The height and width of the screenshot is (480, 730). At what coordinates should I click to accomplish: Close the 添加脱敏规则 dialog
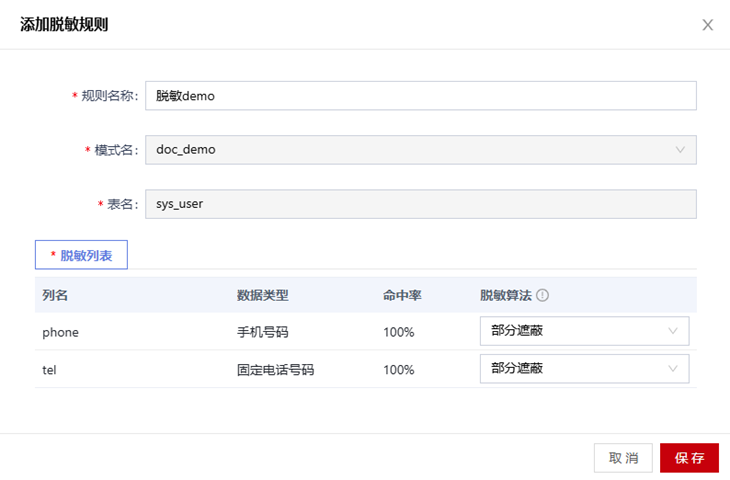click(707, 25)
